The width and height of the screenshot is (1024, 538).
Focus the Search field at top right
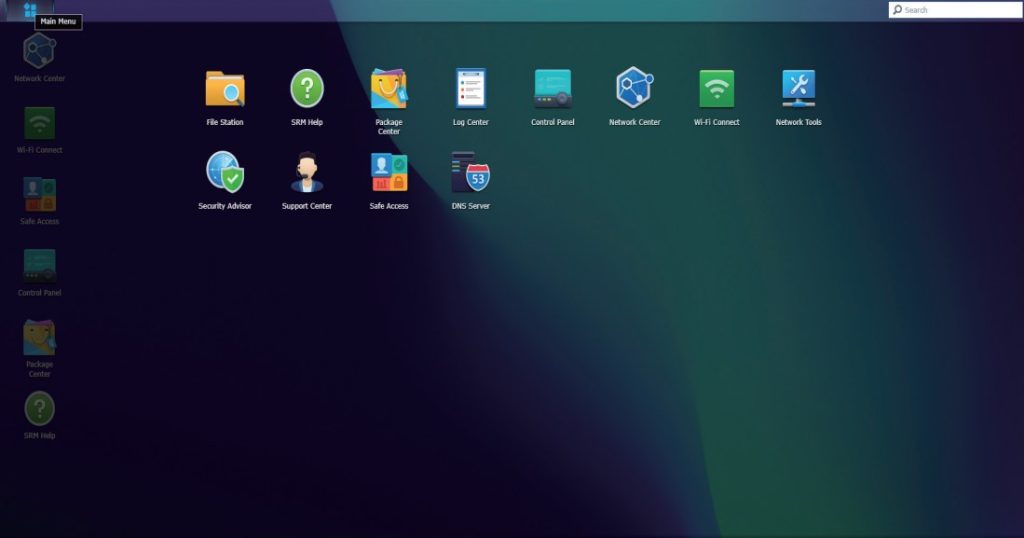coord(955,10)
